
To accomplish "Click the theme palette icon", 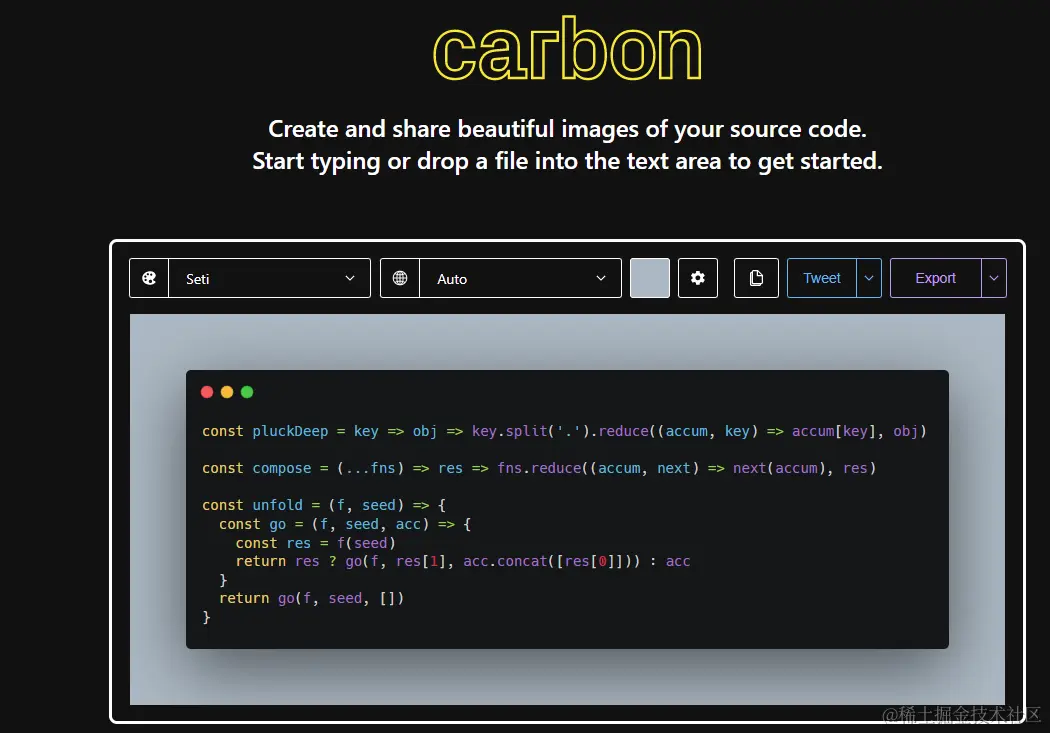I will click(149, 278).
